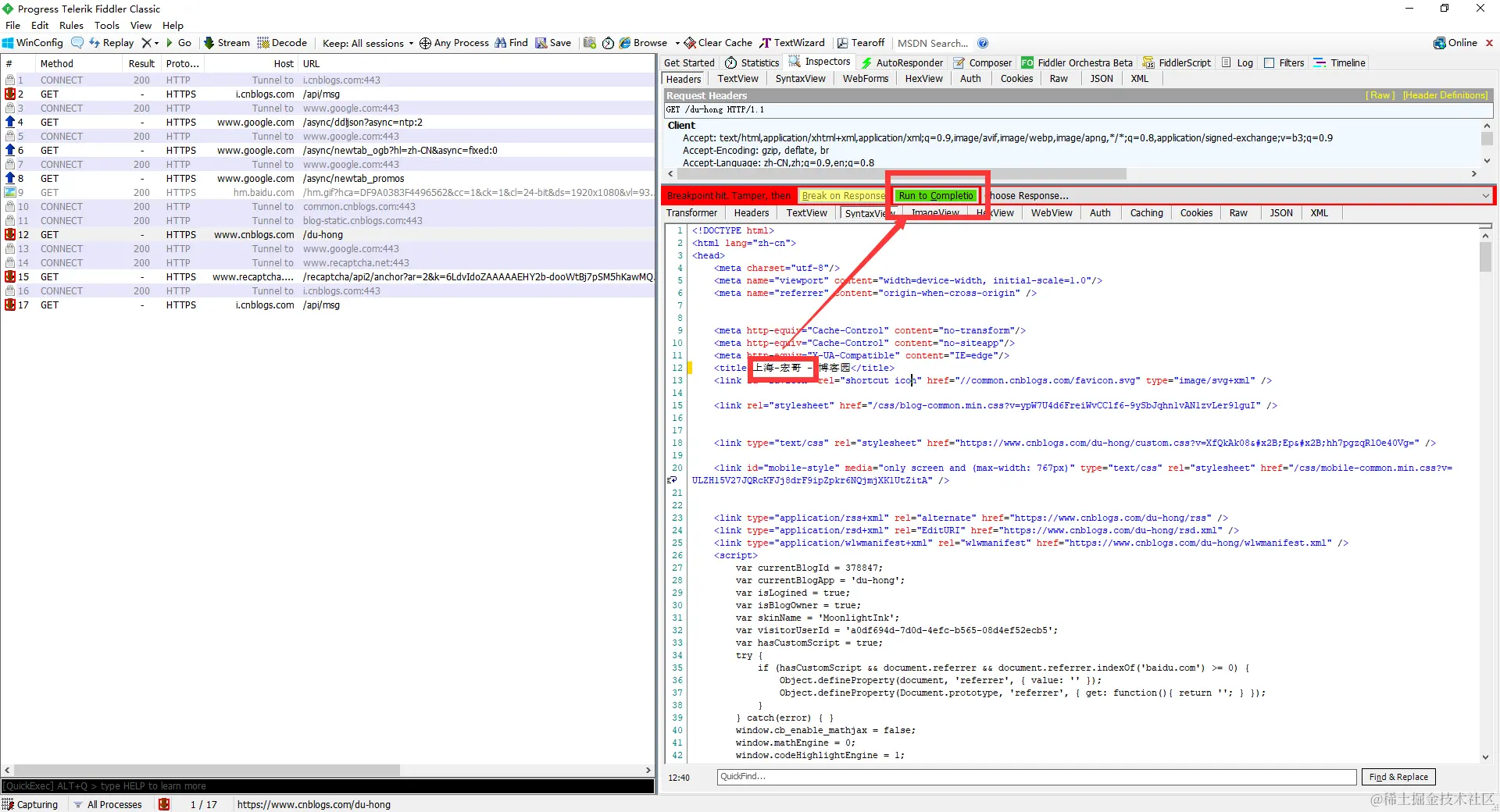Open the Composer tab
The width and height of the screenshot is (1500, 812).
tap(983, 63)
